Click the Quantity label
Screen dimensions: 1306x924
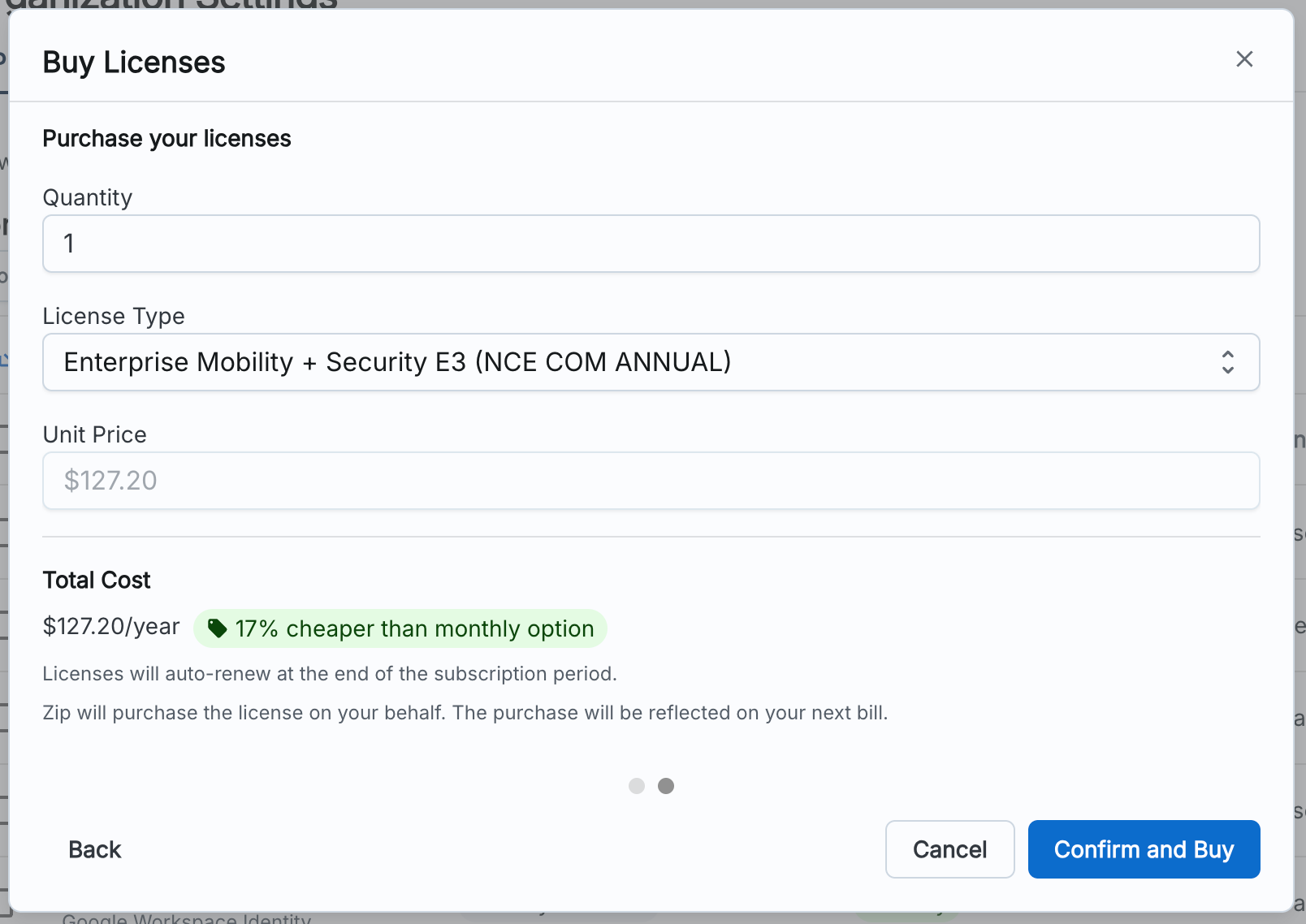tap(87, 197)
